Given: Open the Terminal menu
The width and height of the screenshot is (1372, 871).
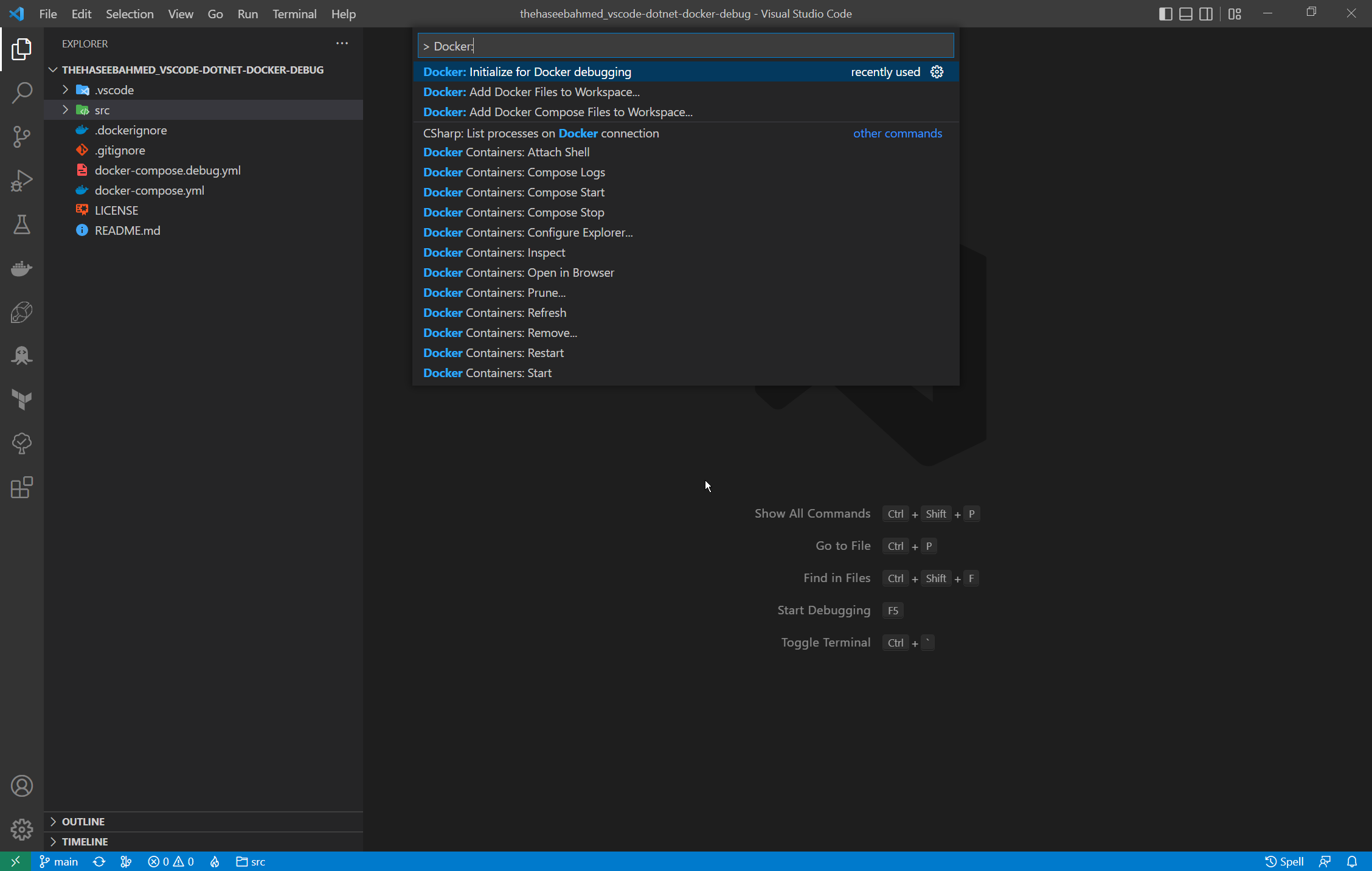Looking at the screenshot, I should 294,14.
